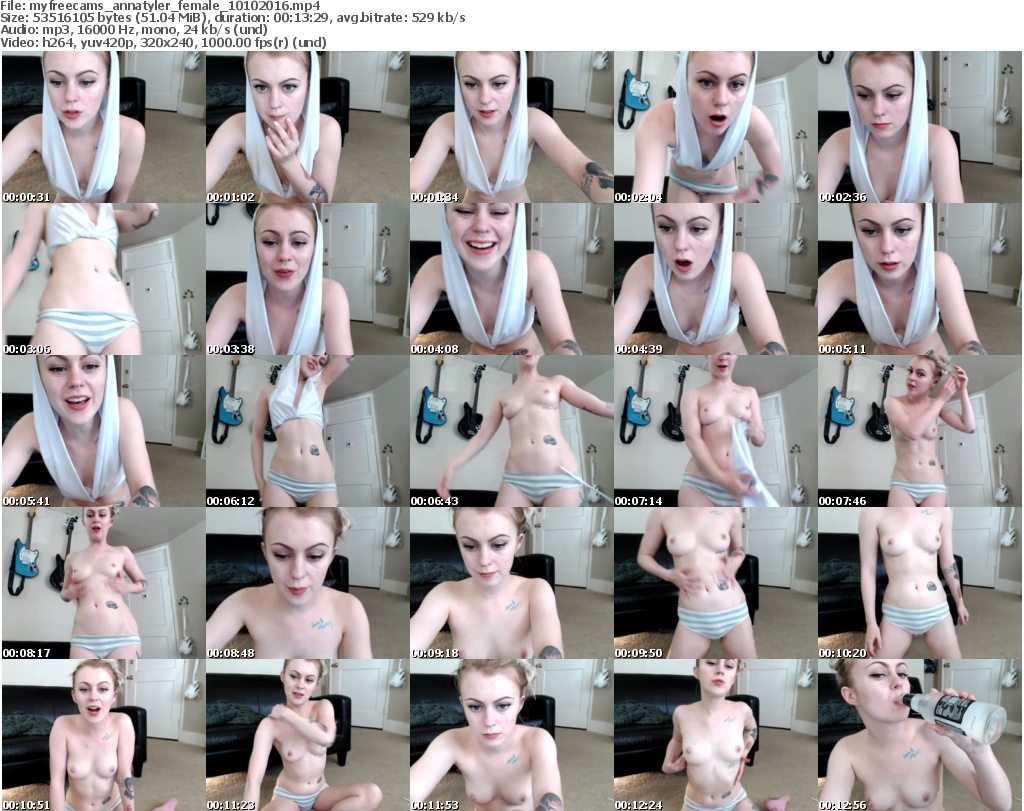The image size is (1024, 811).
Task: Click the frame at timestamp 00:05:11
Action: (919, 279)
